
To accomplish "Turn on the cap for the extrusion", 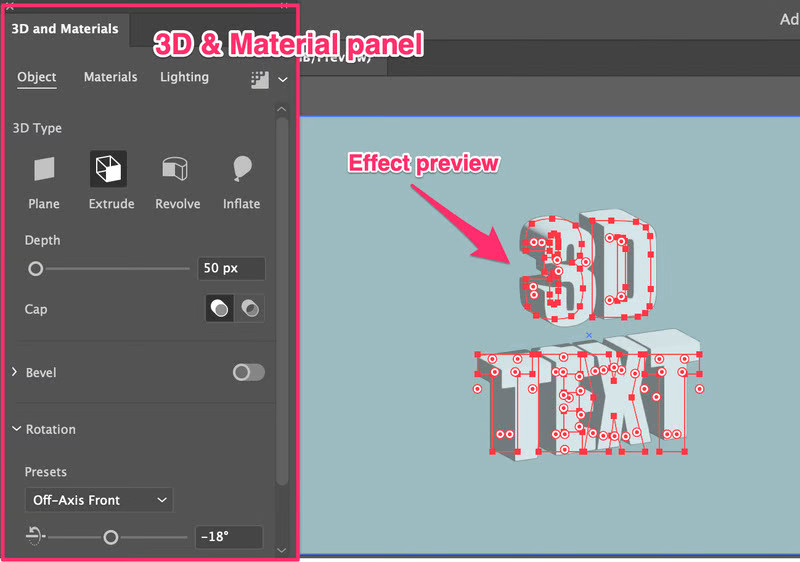I will [x=220, y=309].
